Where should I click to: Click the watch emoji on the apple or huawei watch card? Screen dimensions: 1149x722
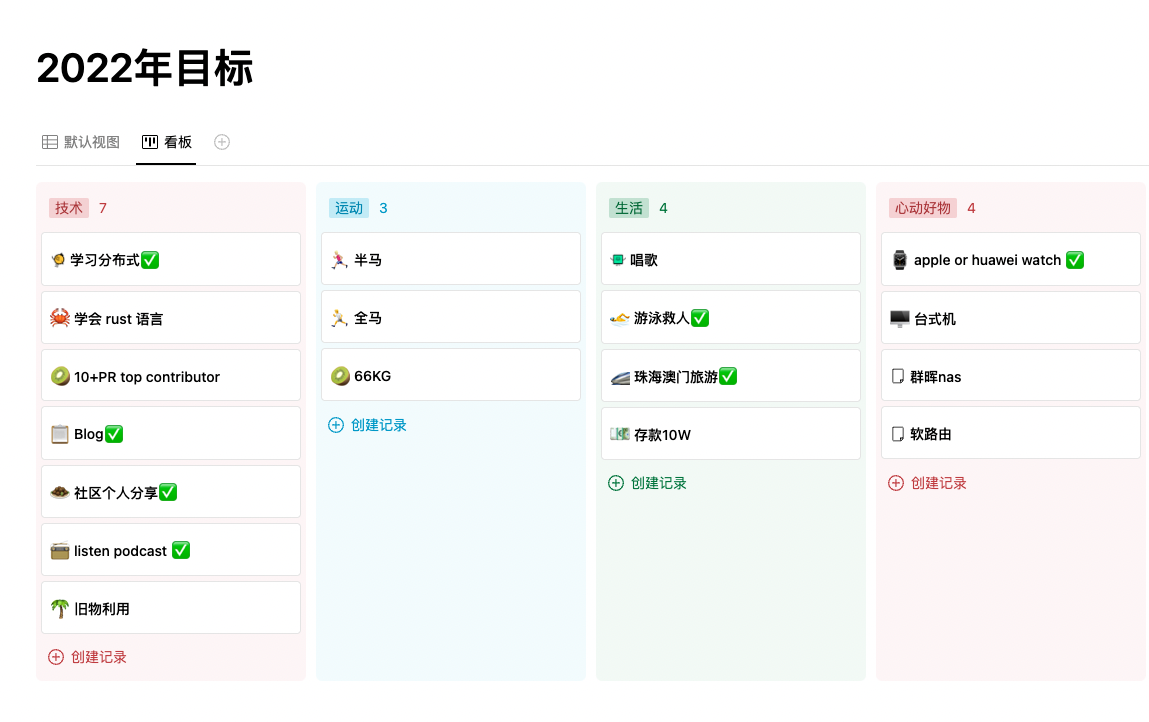(x=898, y=258)
